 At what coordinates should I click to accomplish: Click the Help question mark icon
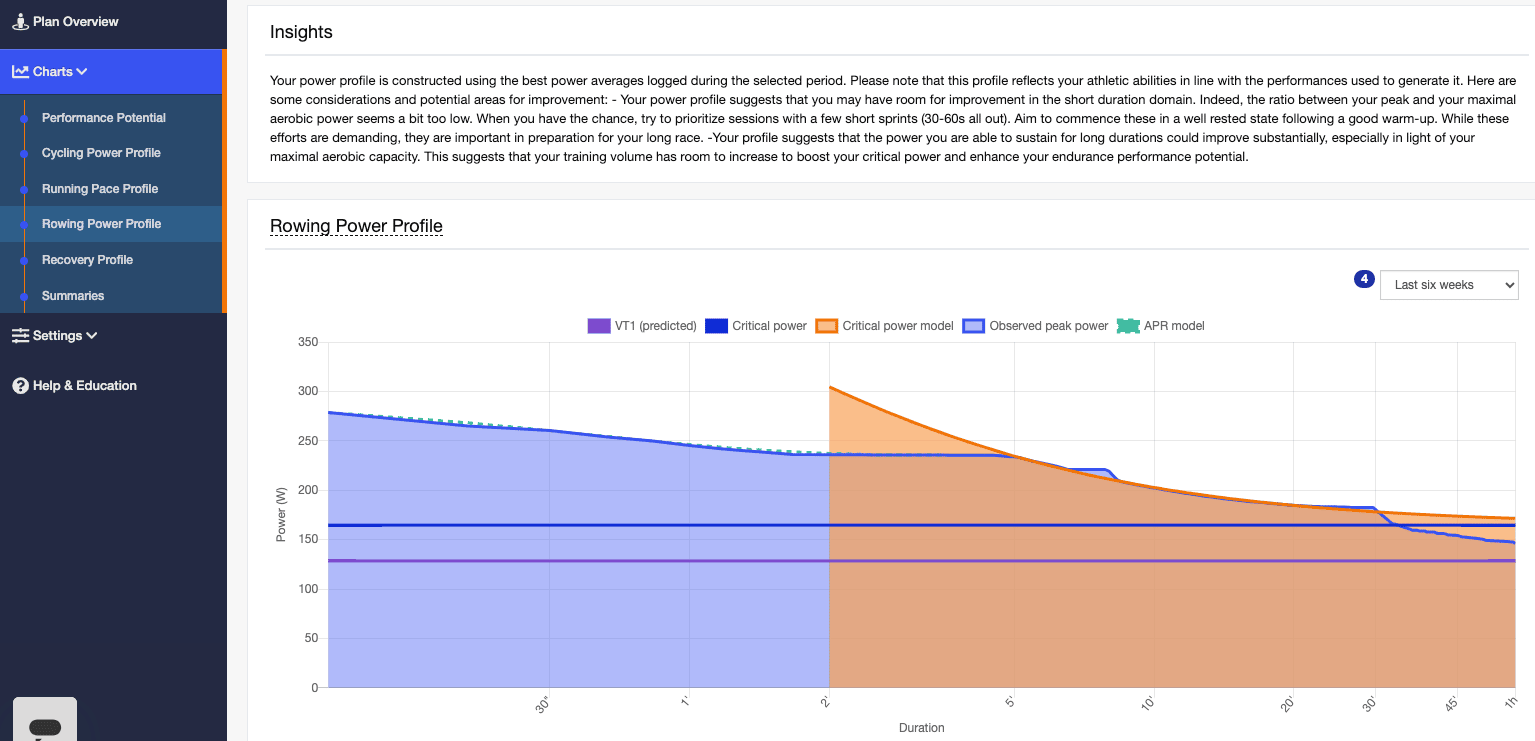point(20,386)
